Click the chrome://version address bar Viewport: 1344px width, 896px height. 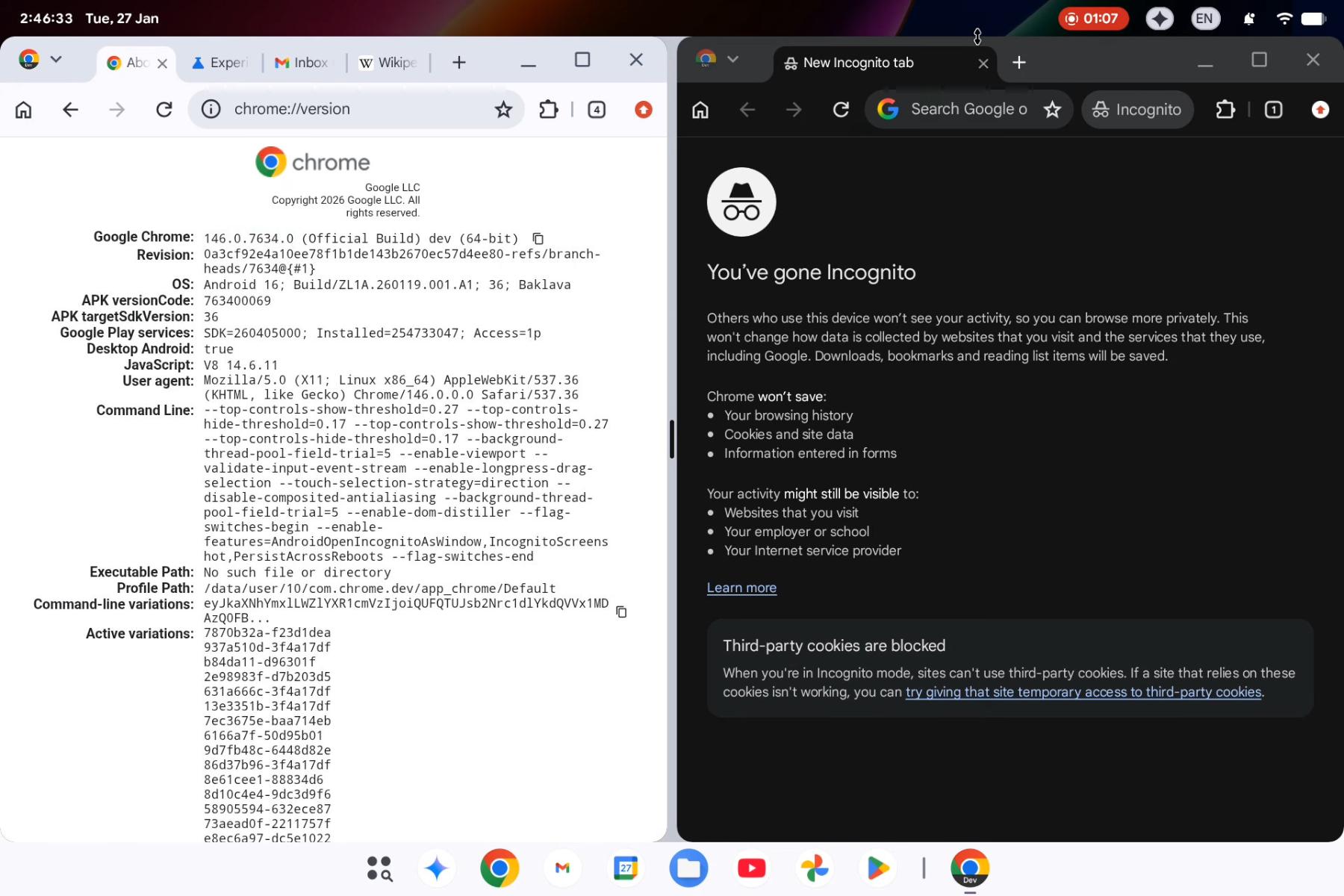coord(355,110)
